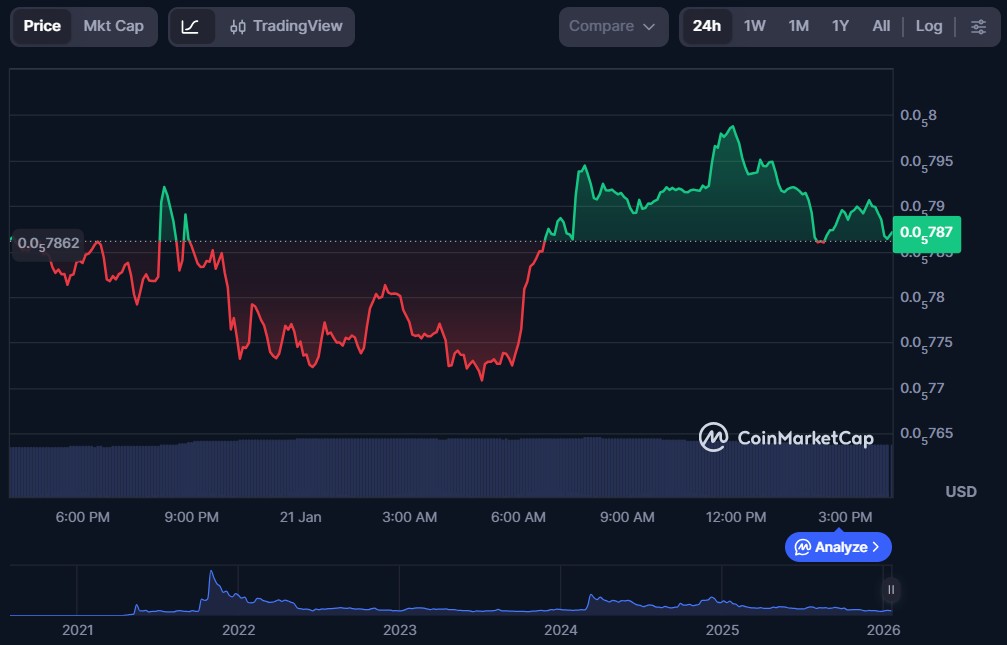This screenshot has height=645, width=1007.
Task: Open chart settings sliders icon
Action: point(978,27)
